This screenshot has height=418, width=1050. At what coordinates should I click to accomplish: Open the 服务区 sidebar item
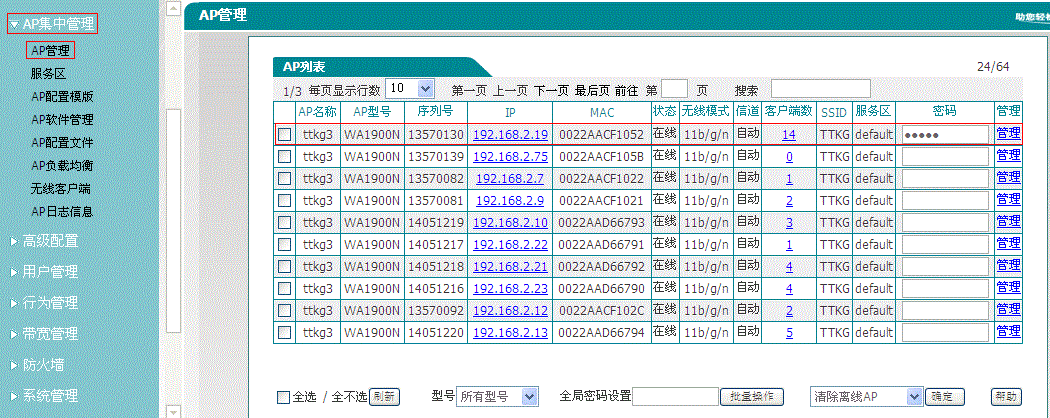(48, 74)
